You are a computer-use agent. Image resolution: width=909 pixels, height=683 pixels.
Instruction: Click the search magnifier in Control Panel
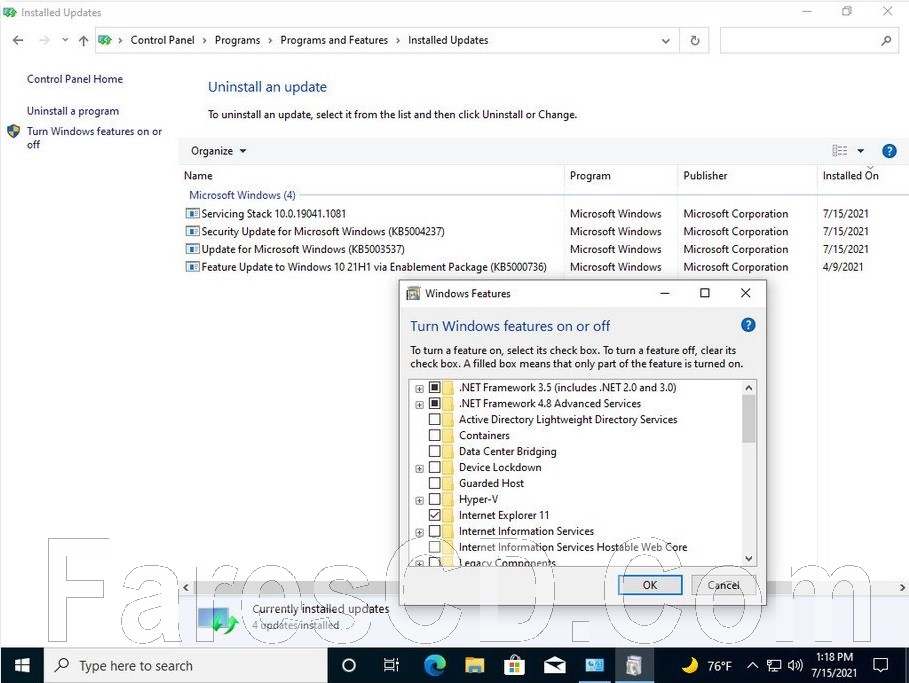[x=886, y=40]
